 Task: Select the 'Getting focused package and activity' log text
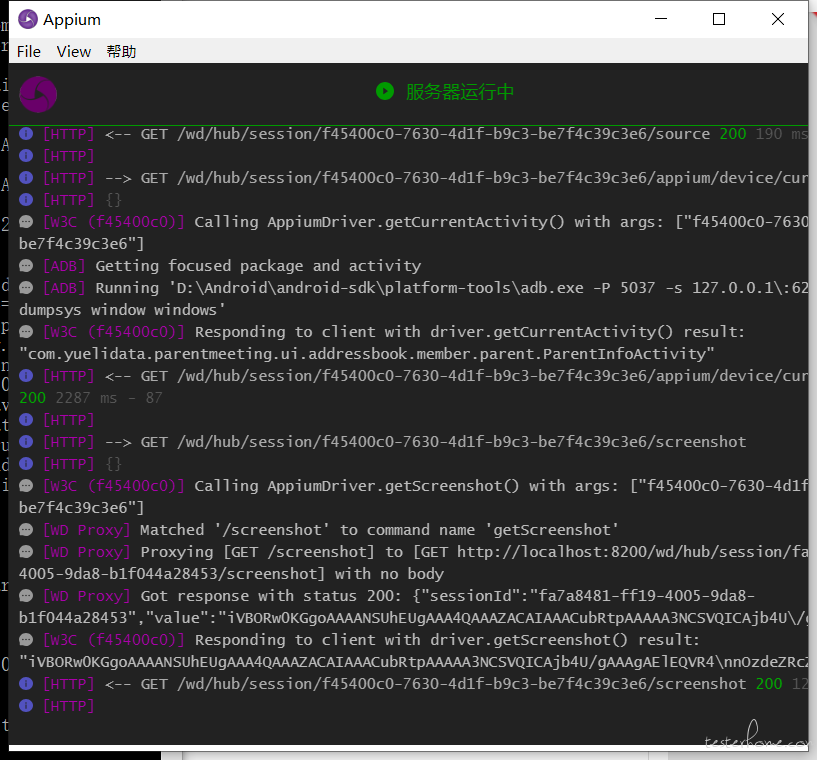[x=258, y=266]
